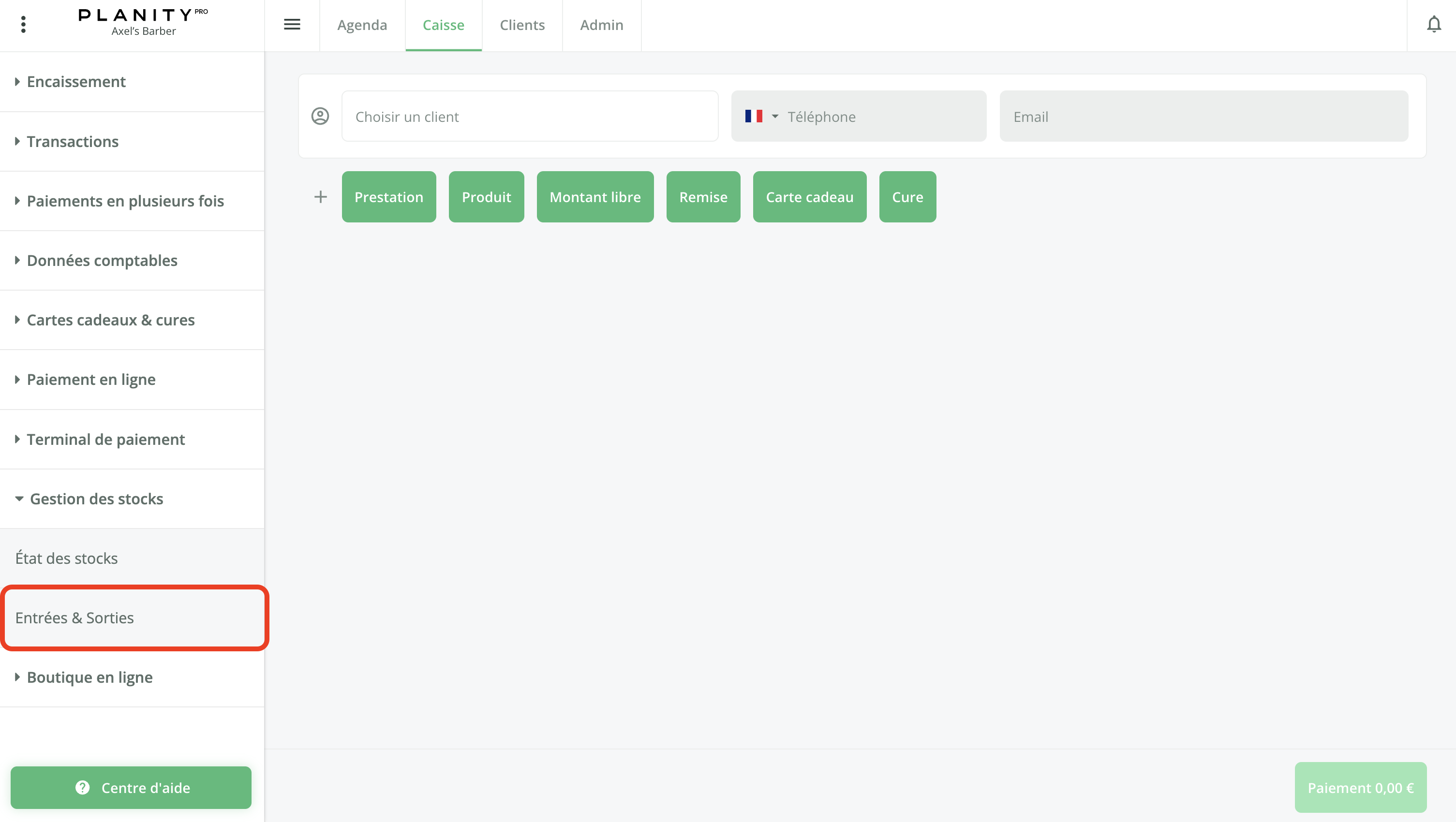This screenshot has width=1456, height=822.
Task: Open the French flag country selector
Action: pos(761,117)
